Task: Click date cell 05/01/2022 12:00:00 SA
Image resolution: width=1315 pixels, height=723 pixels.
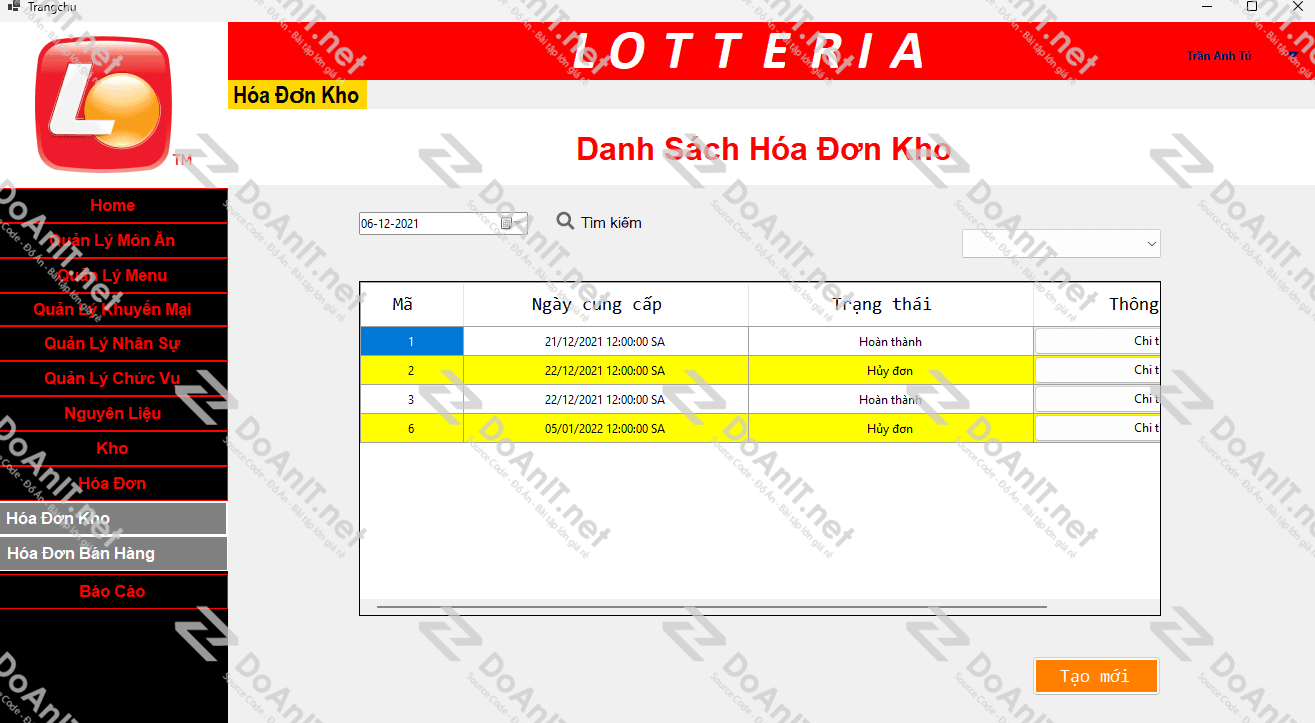Action: tap(606, 428)
